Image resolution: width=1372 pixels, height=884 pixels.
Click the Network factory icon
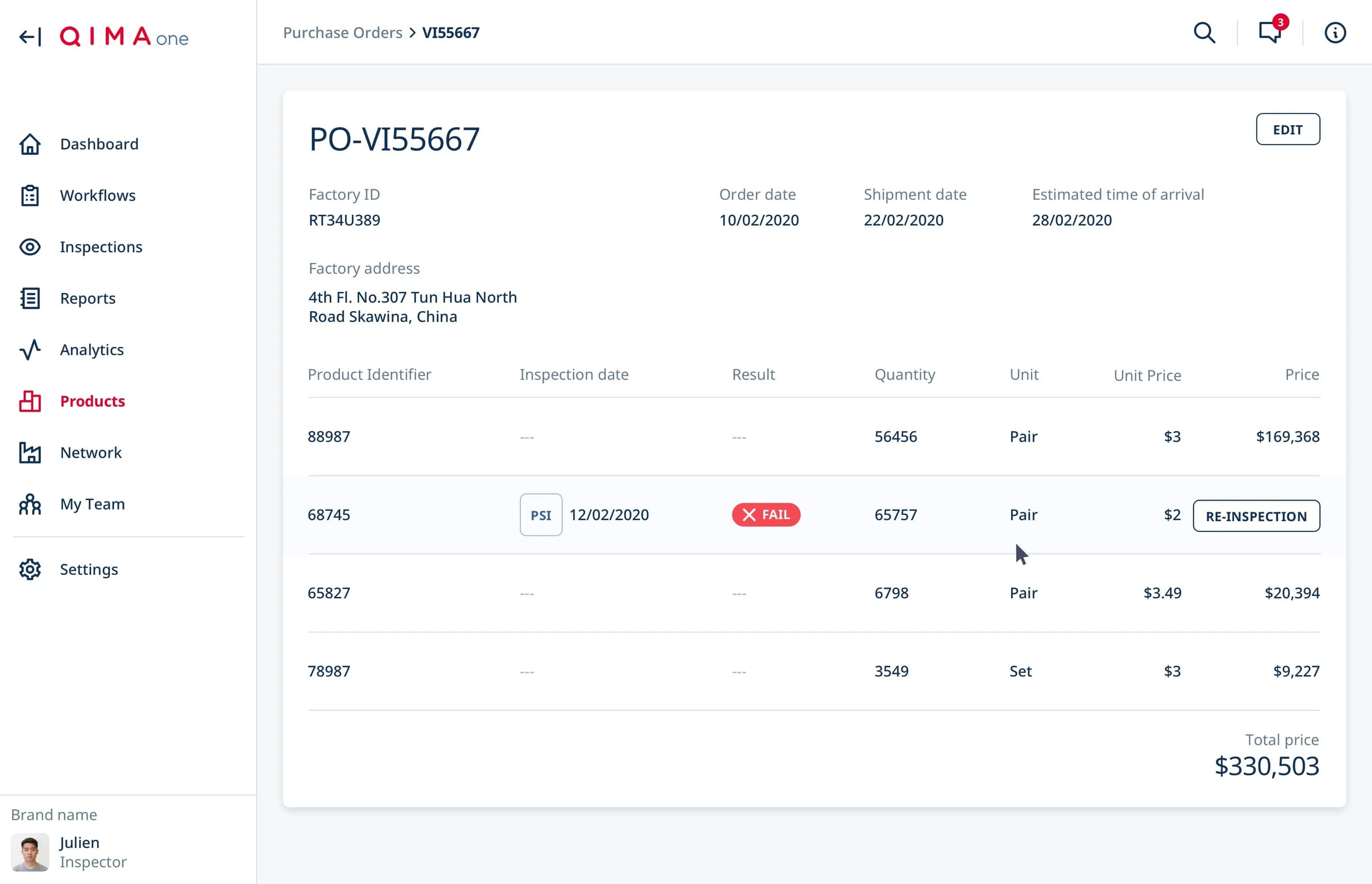[x=30, y=453]
